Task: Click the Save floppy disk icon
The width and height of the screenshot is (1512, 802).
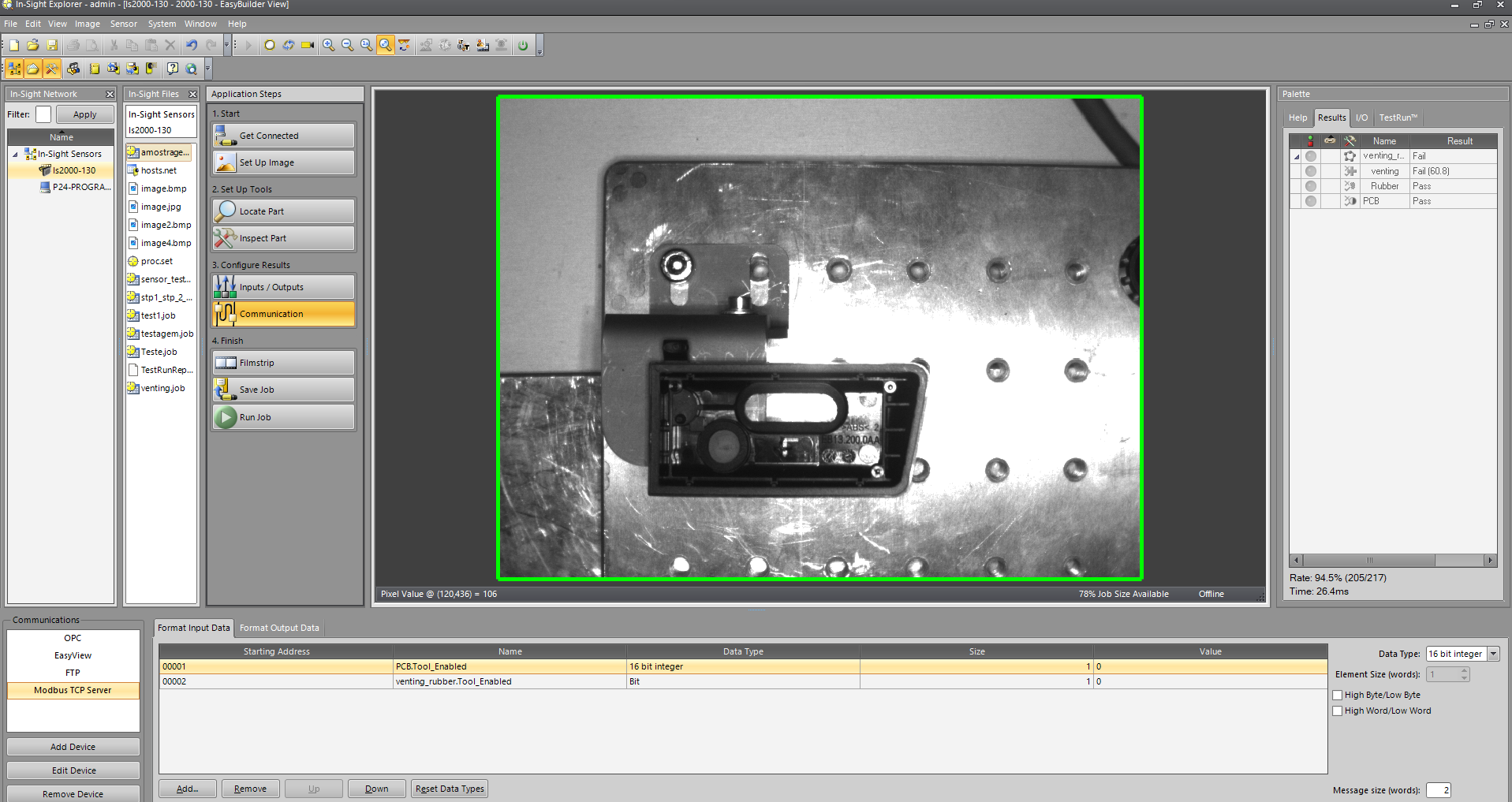Action: tap(52, 46)
